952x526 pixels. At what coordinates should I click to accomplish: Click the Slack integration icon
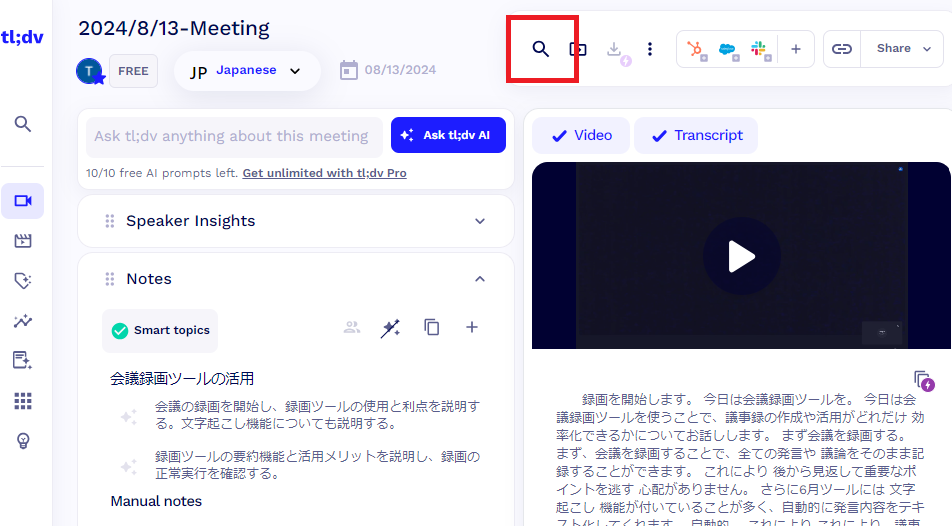[760, 49]
